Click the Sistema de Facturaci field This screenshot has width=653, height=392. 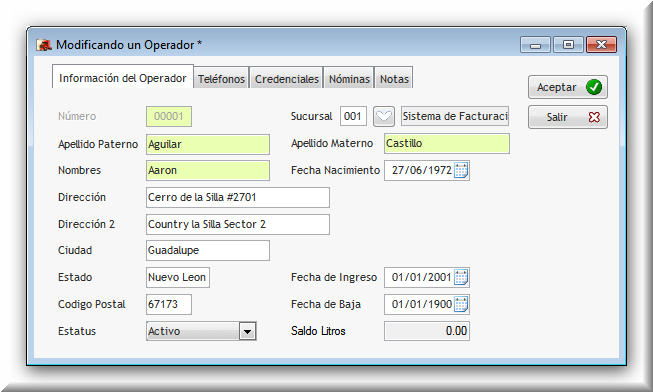[x=455, y=116]
